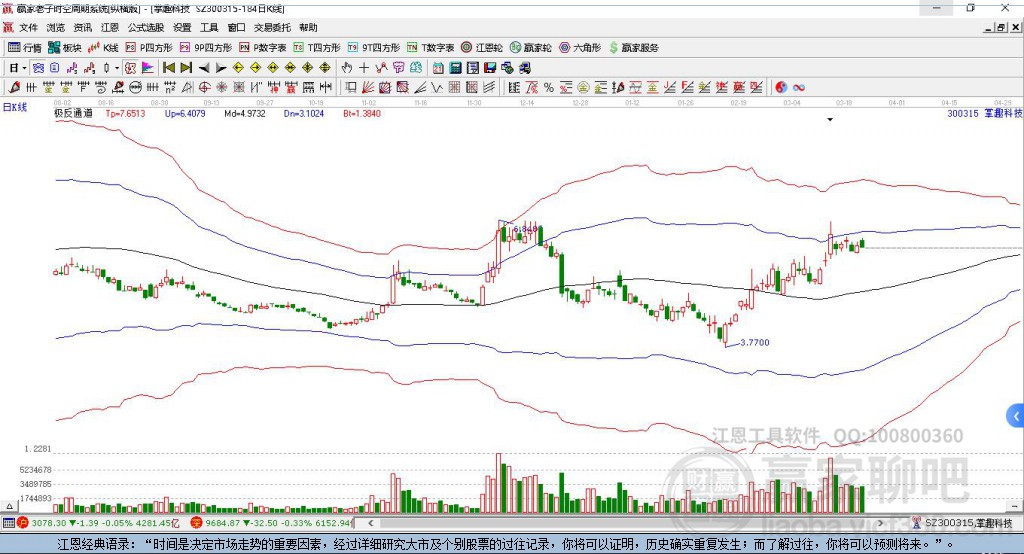Toggle the multicolor flag indicator icon
The image size is (1024, 554).
(148, 68)
